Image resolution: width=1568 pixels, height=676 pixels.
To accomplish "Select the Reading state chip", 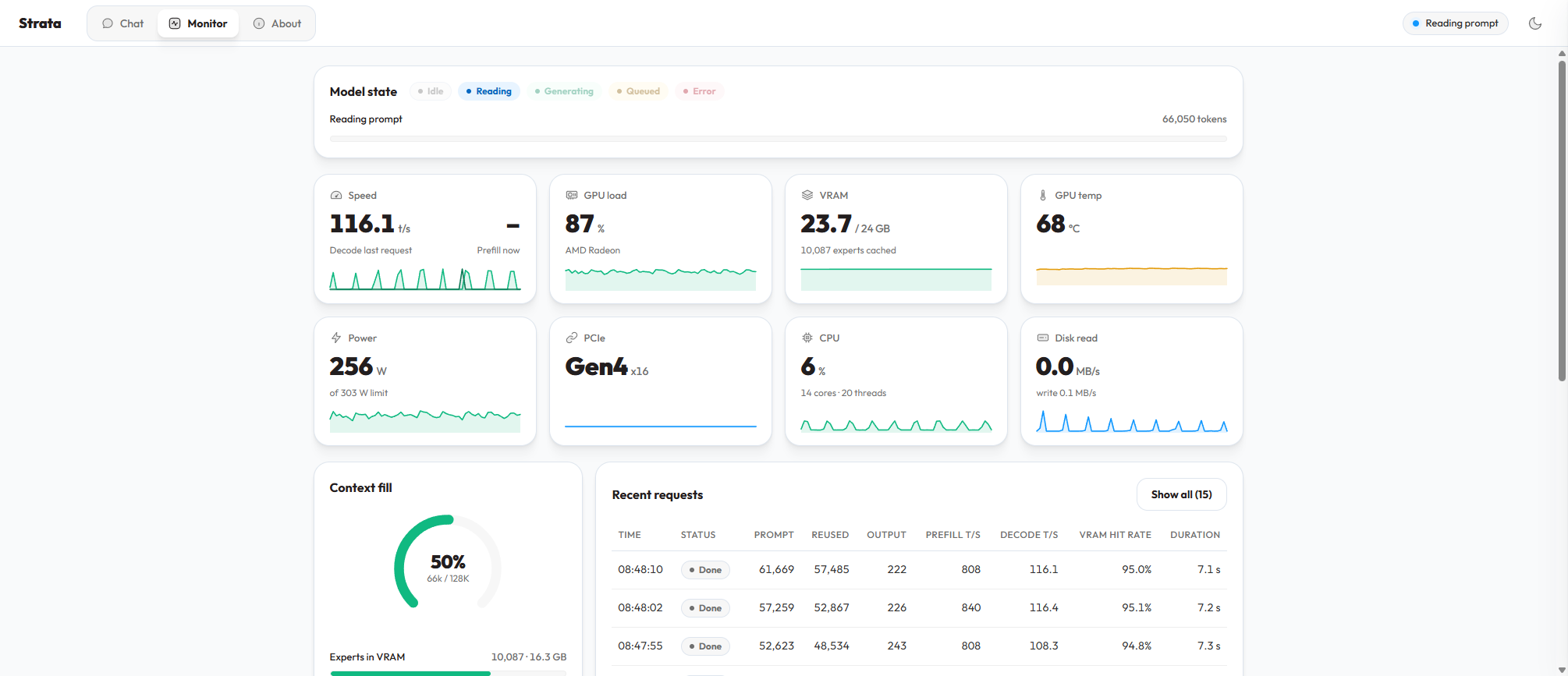I will tap(489, 91).
